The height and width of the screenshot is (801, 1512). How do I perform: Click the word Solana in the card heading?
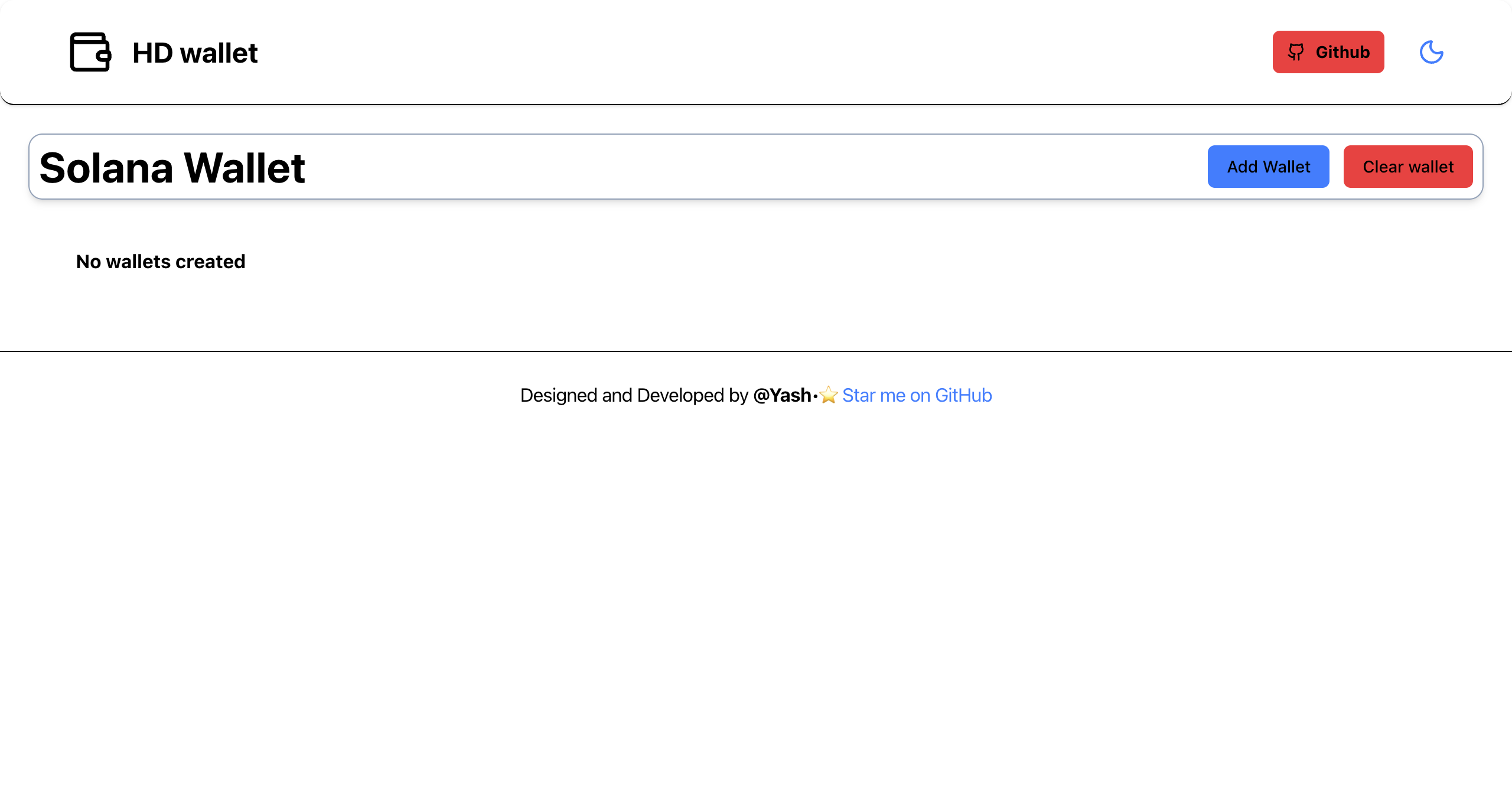(x=106, y=168)
